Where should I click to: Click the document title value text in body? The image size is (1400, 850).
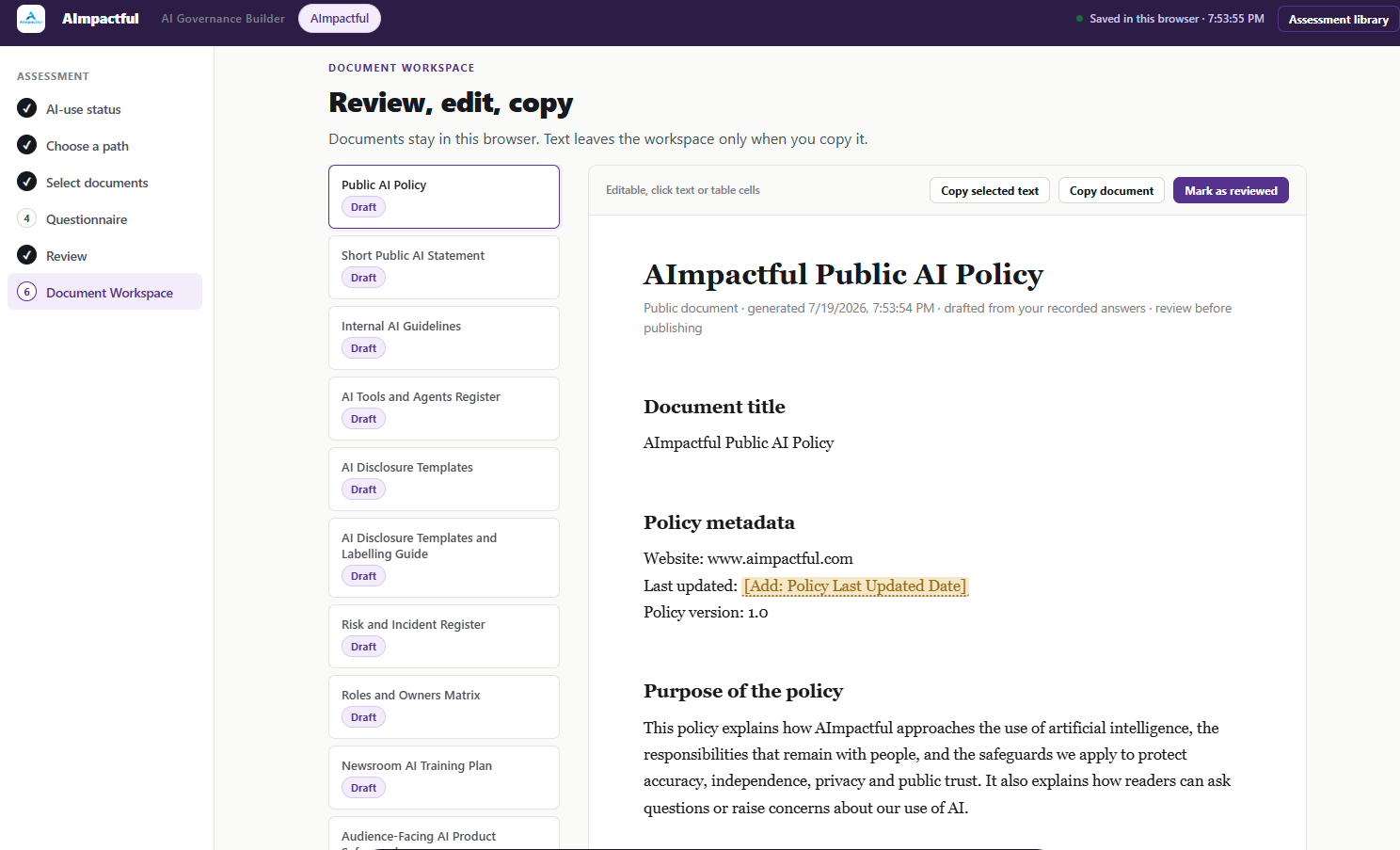click(x=739, y=442)
